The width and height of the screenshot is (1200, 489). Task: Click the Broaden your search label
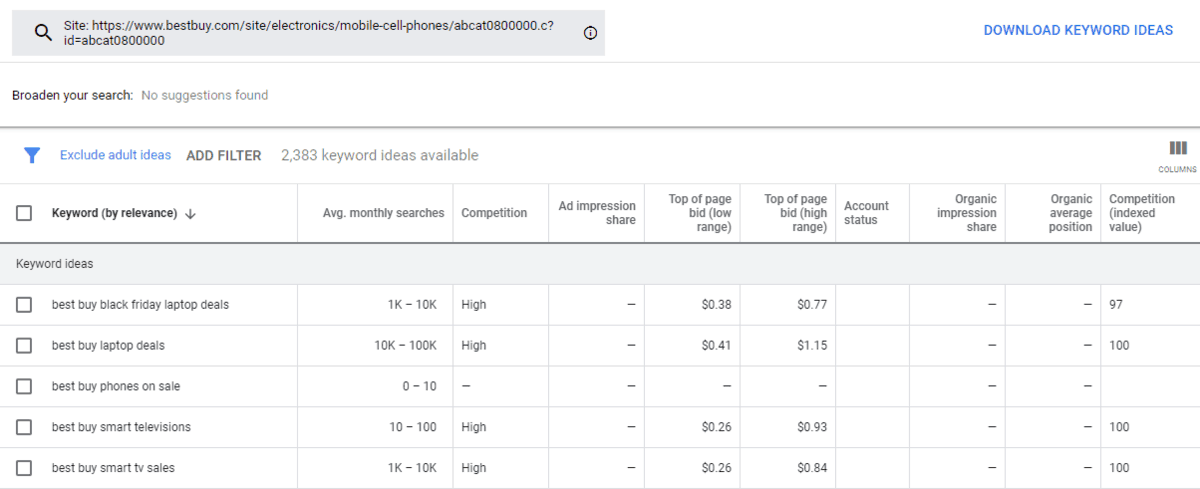(72, 95)
